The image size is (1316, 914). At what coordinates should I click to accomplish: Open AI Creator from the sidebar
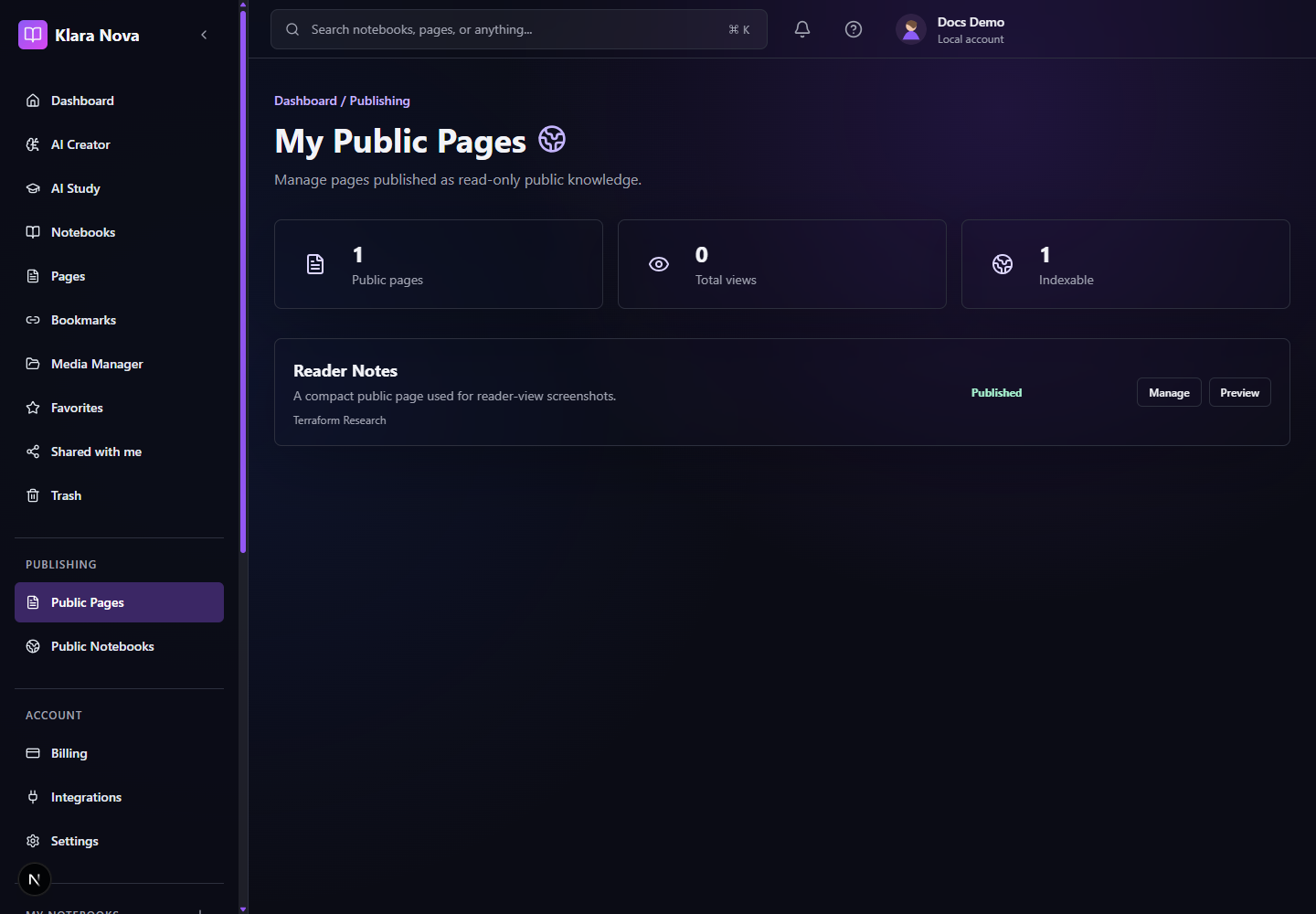pos(119,144)
